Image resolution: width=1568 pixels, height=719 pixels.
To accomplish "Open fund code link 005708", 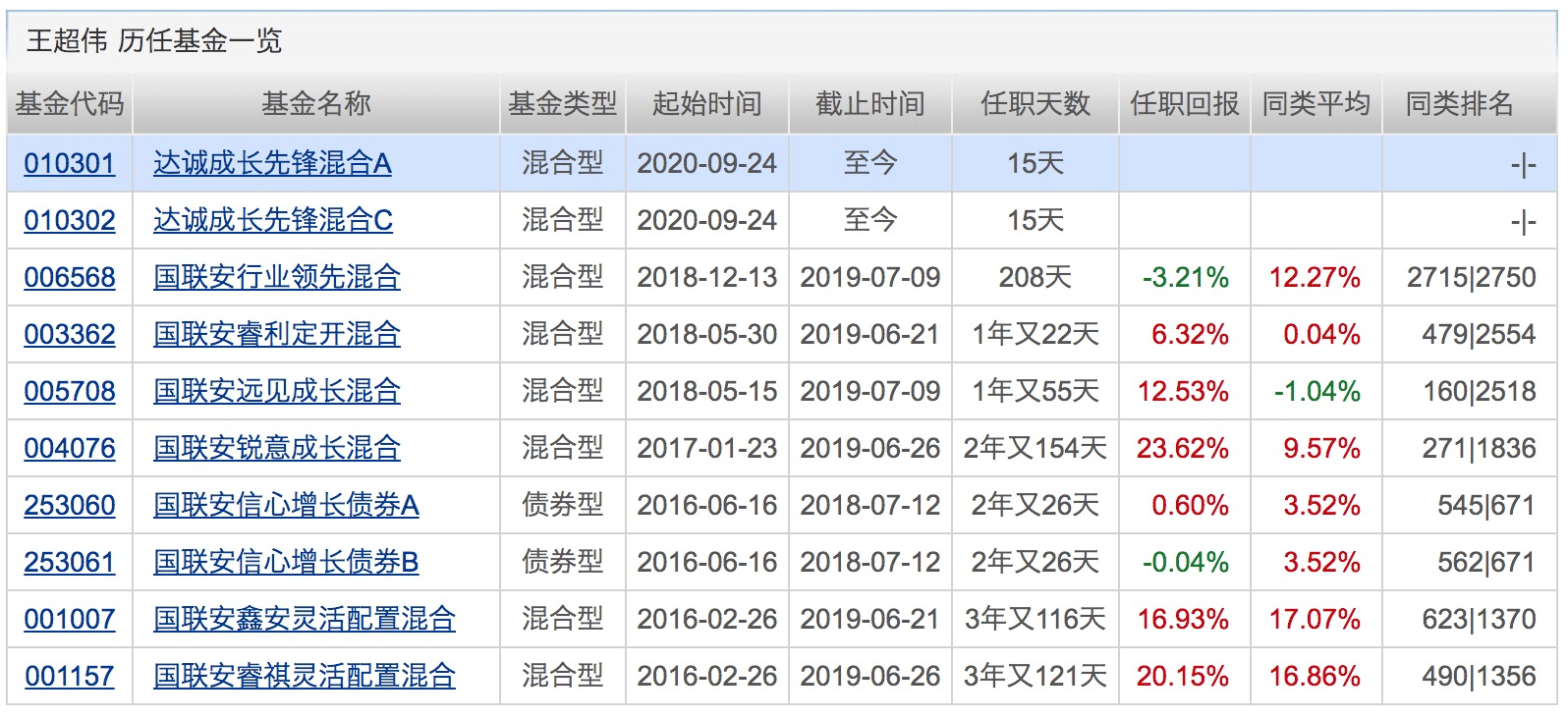I will (70, 391).
